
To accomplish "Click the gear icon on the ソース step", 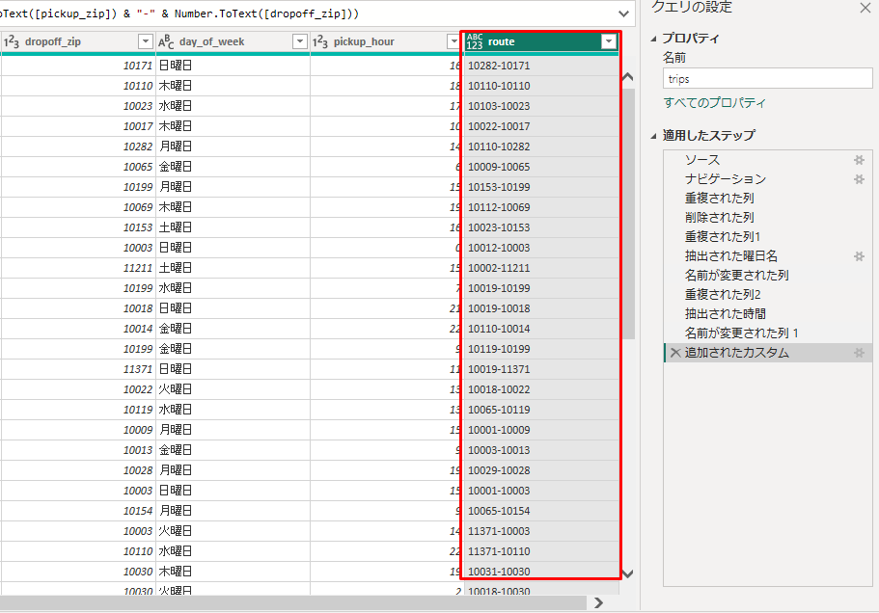I will click(x=858, y=160).
